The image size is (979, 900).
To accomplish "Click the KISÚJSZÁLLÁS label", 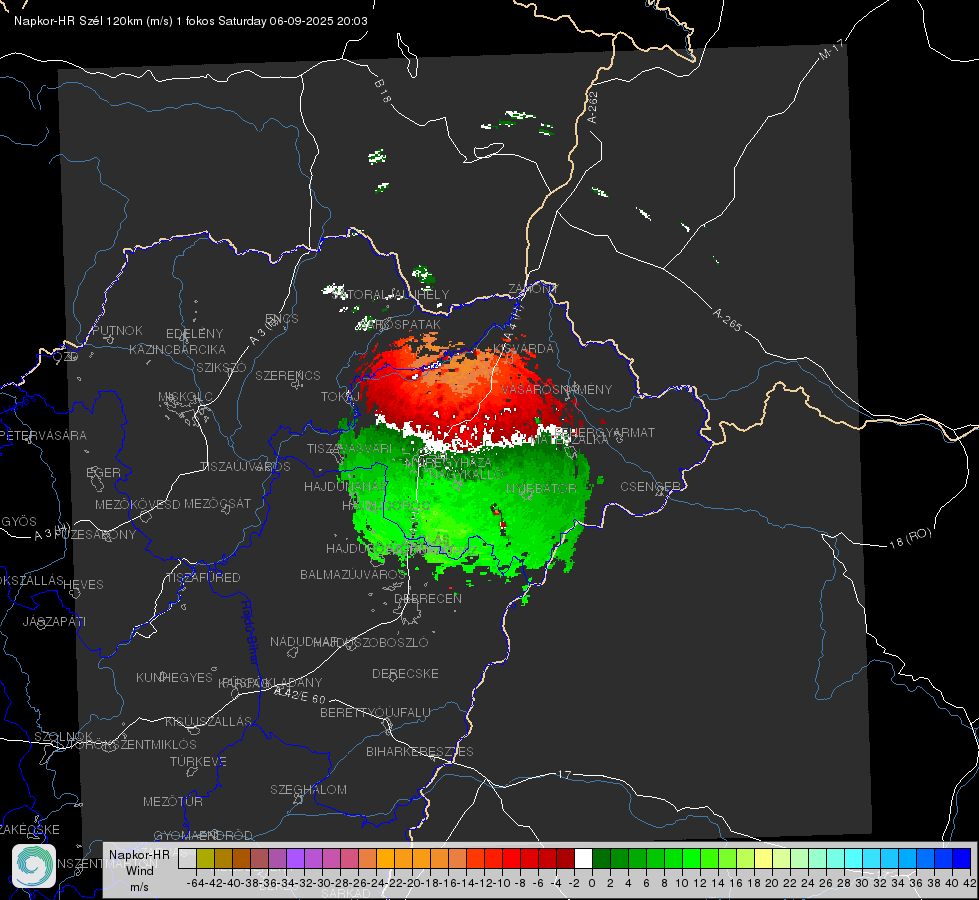I will (209, 721).
